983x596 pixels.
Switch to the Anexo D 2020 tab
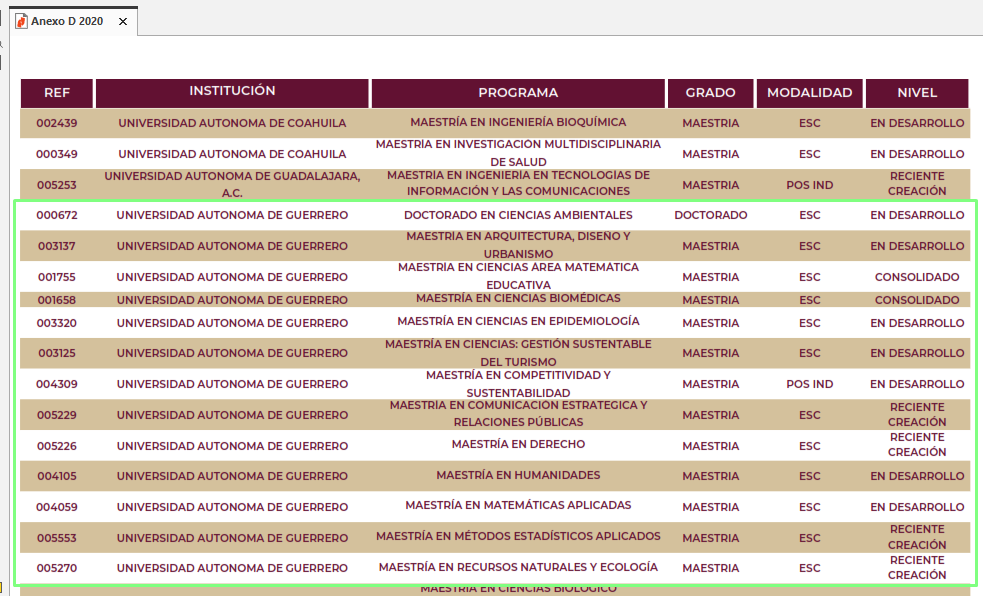pos(66,21)
